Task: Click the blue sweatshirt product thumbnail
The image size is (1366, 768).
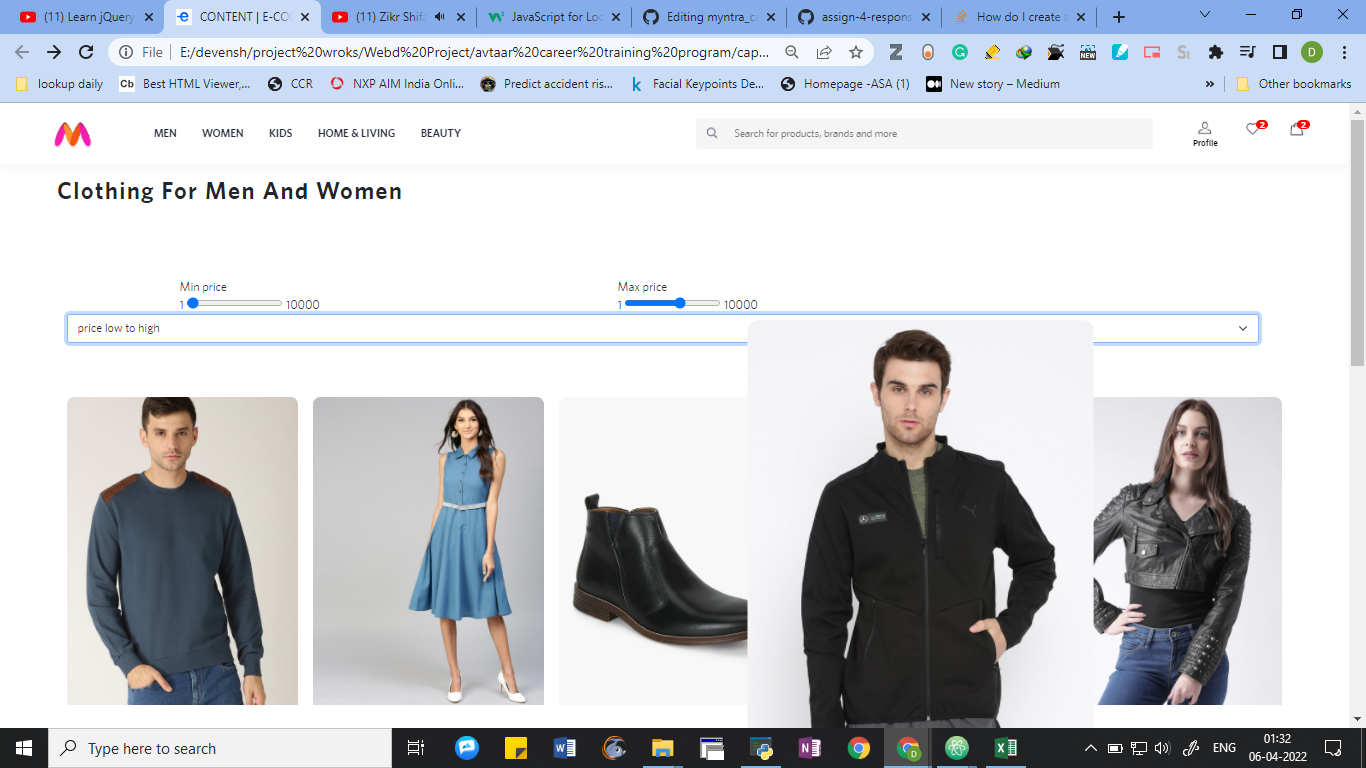Action: [x=182, y=550]
